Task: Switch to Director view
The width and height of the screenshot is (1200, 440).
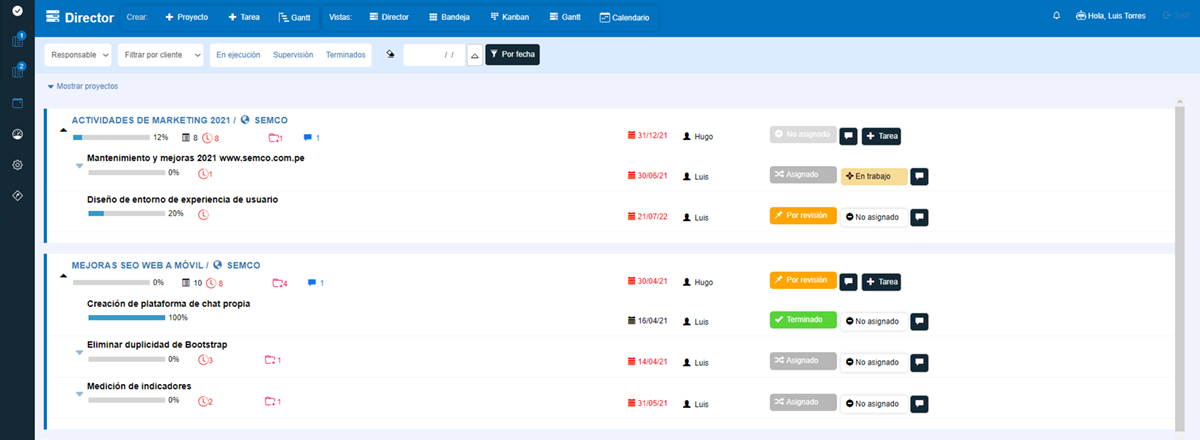Action: [x=388, y=18]
